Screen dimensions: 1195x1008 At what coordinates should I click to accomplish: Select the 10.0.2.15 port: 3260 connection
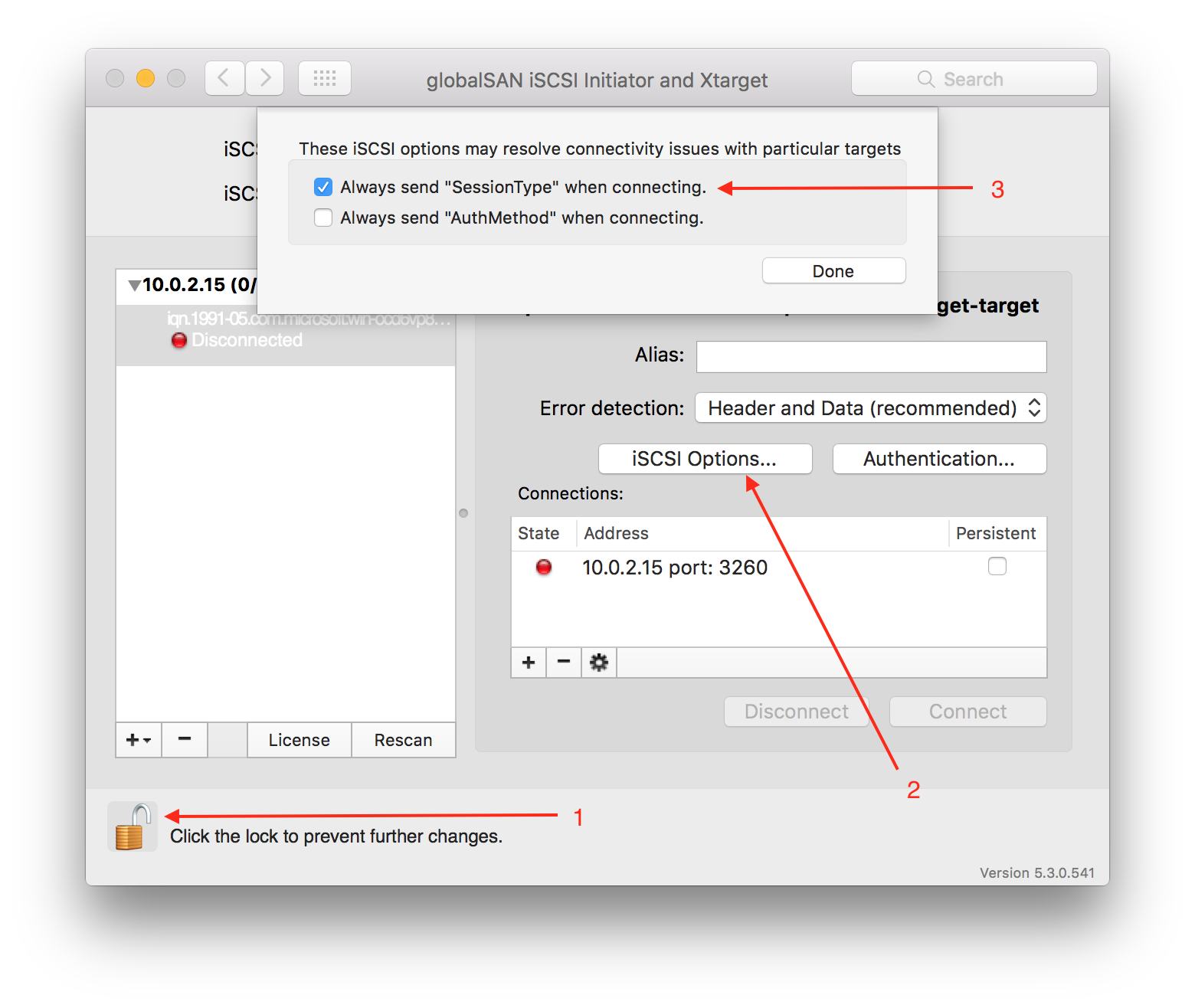[x=779, y=568]
